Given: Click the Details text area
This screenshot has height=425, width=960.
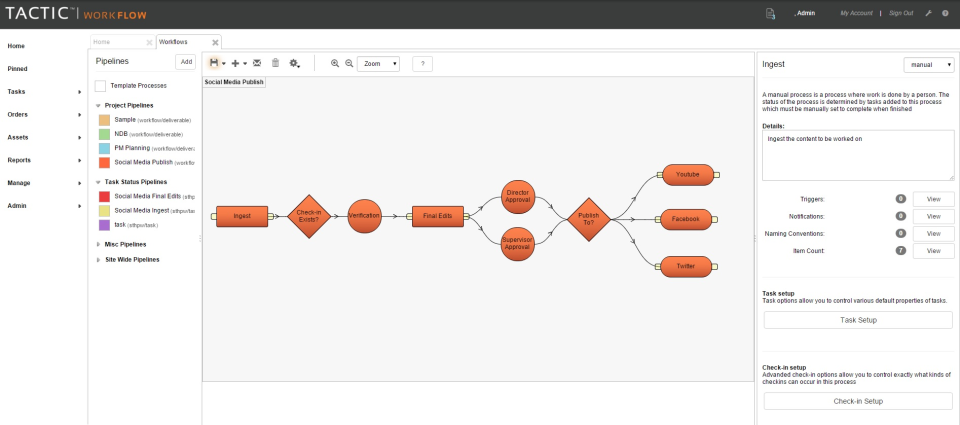Looking at the screenshot, I should pyautogui.click(x=857, y=155).
